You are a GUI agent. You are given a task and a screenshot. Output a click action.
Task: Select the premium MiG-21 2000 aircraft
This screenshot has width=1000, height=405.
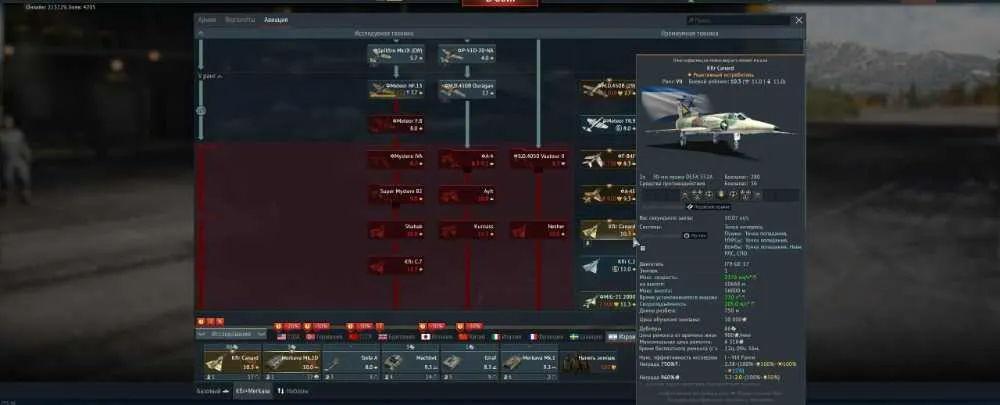pos(608,300)
